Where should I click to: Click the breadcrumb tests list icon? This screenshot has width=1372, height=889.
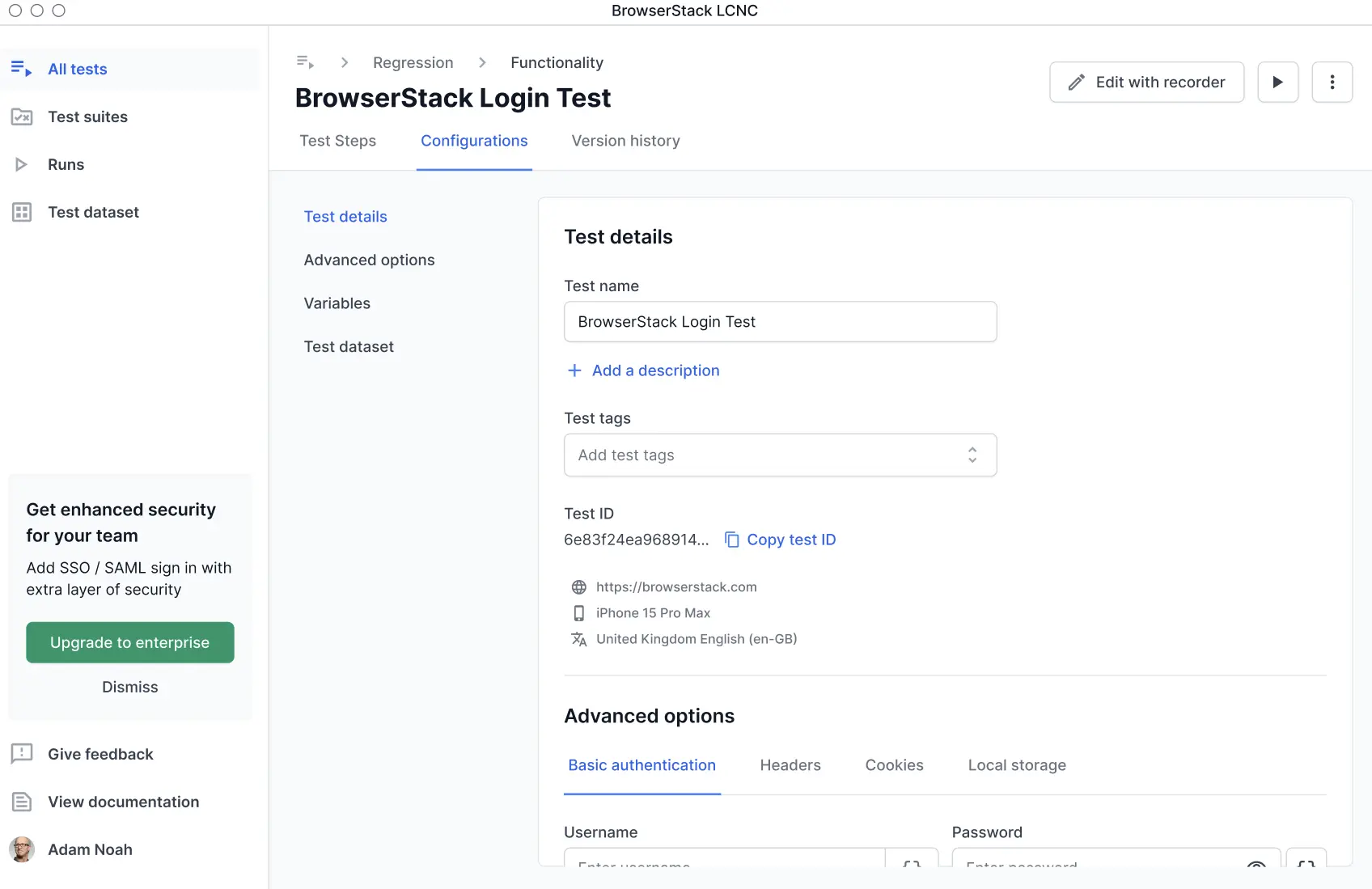pos(305,63)
